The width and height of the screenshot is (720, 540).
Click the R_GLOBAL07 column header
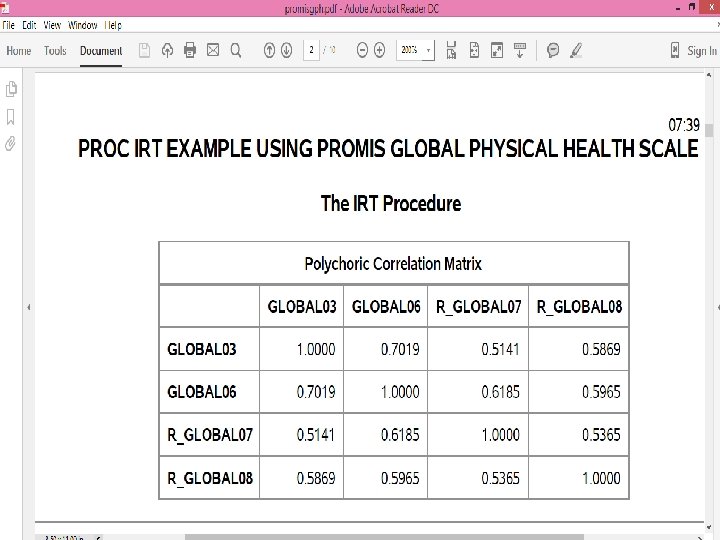click(x=478, y=307)
